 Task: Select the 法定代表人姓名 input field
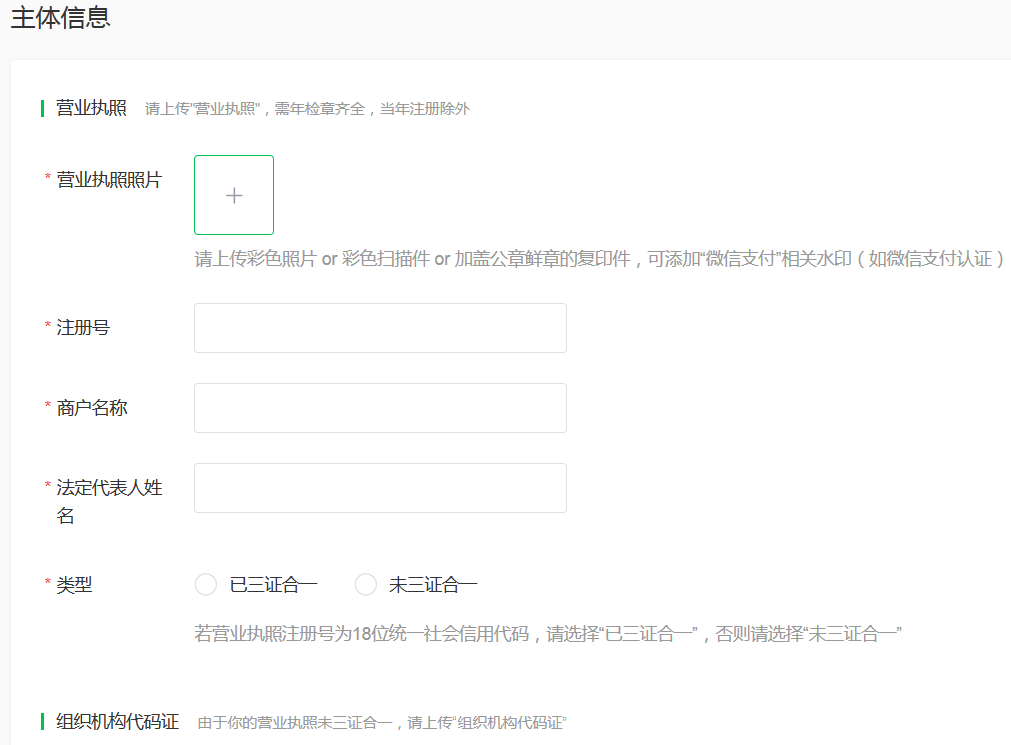point(380,488)
